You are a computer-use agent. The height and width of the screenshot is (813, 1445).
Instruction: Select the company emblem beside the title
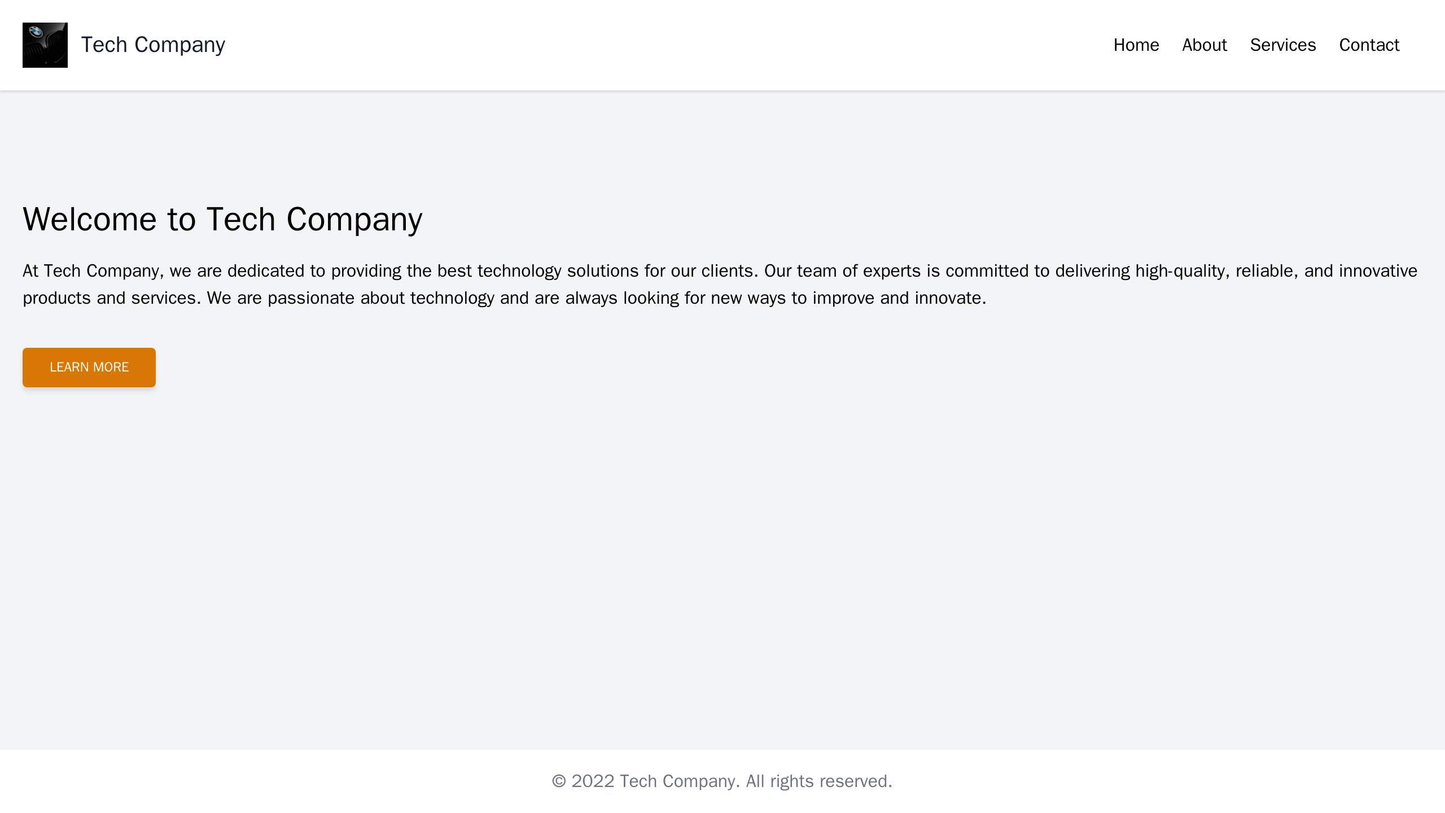44,44
